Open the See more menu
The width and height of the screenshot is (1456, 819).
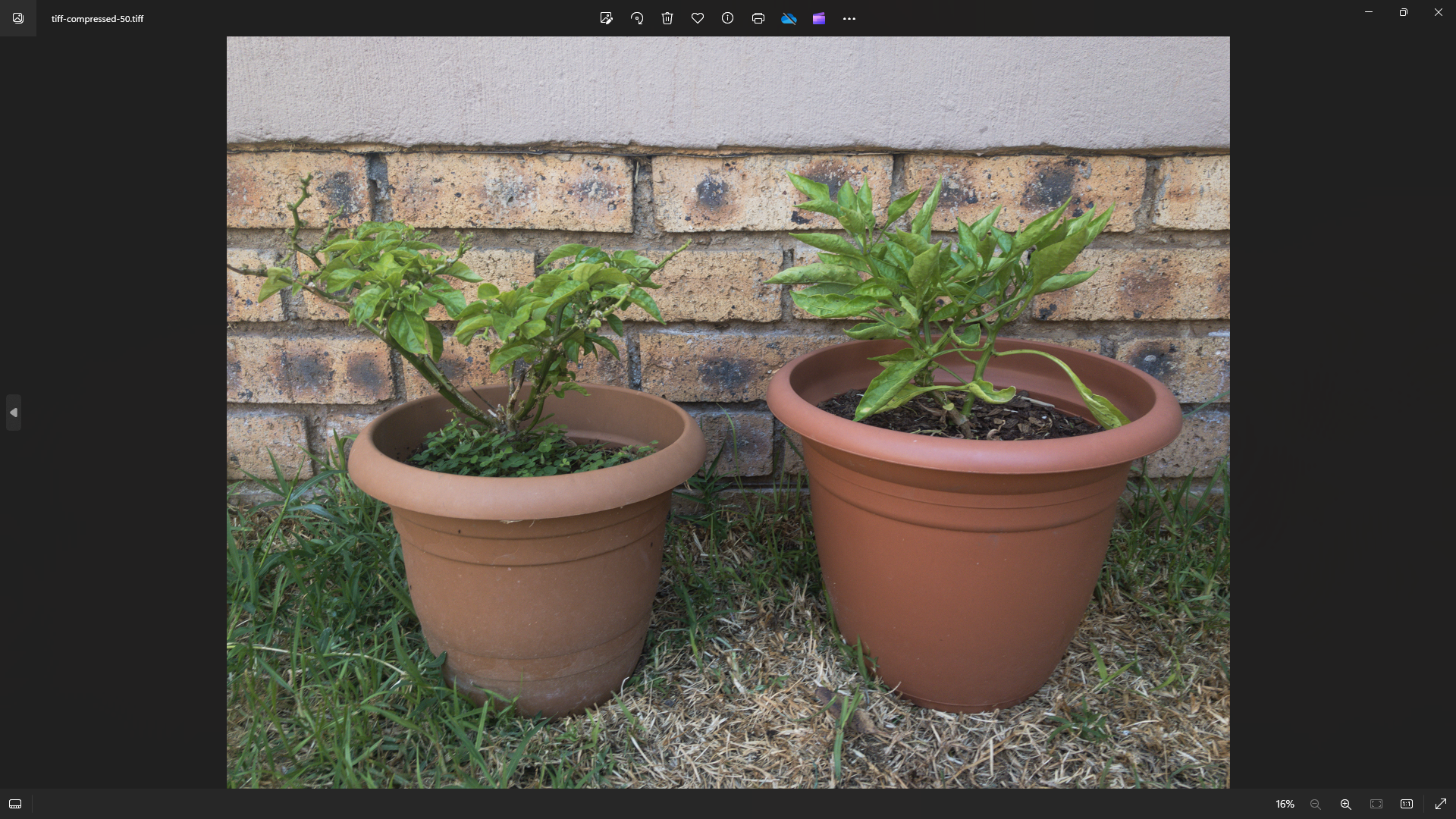coord(849,18)
